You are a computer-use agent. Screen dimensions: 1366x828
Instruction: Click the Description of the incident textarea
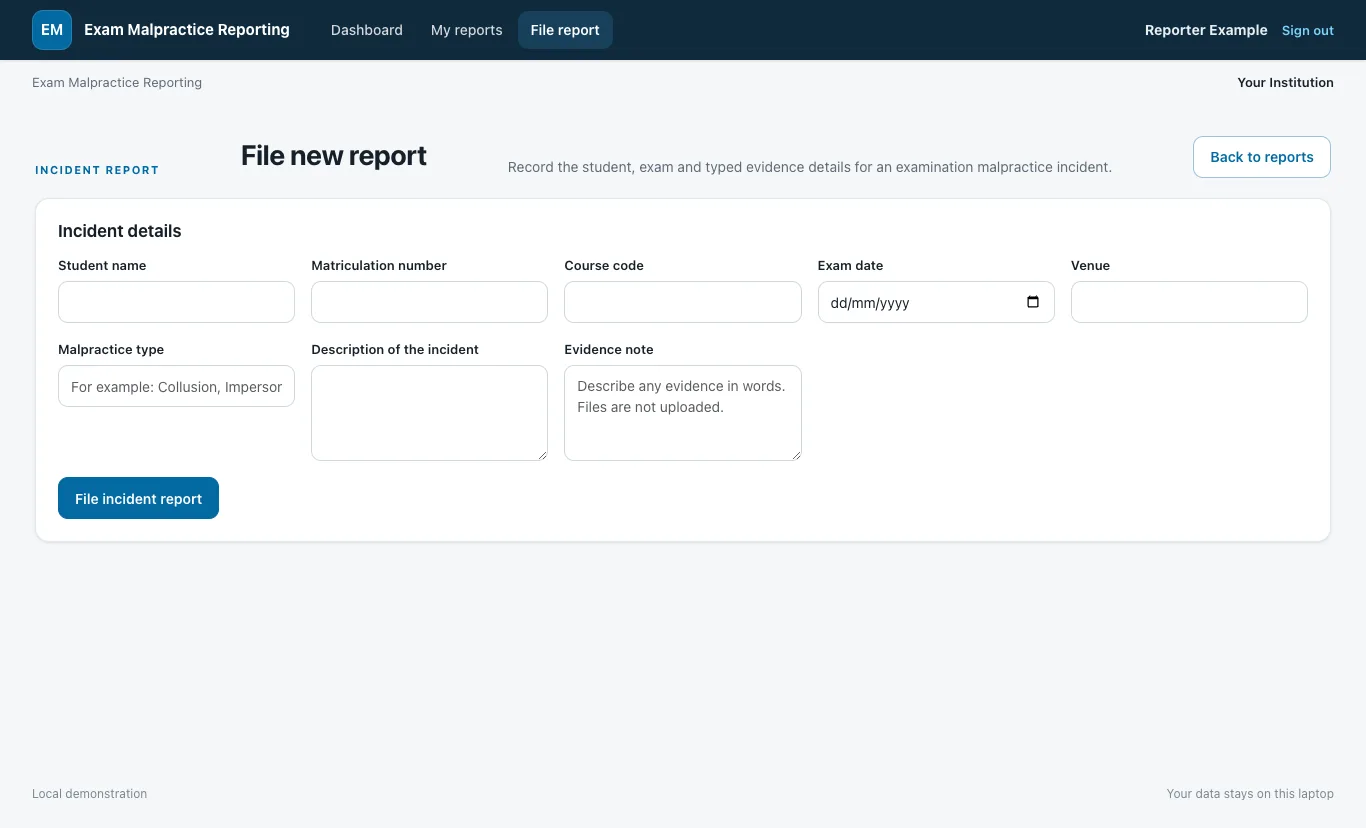pyautogui.click(x=429, y=413)
